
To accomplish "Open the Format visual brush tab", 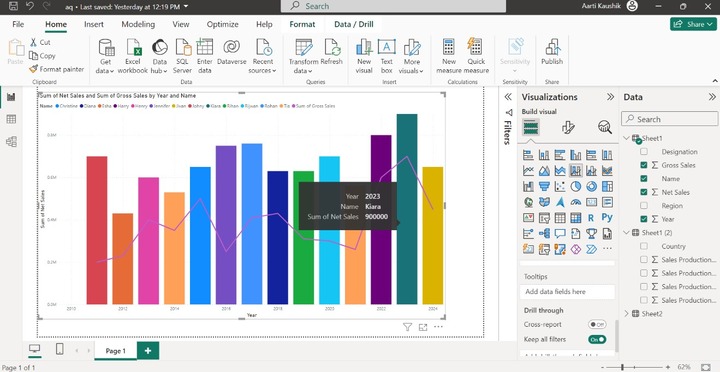I will tap(568, 127).
